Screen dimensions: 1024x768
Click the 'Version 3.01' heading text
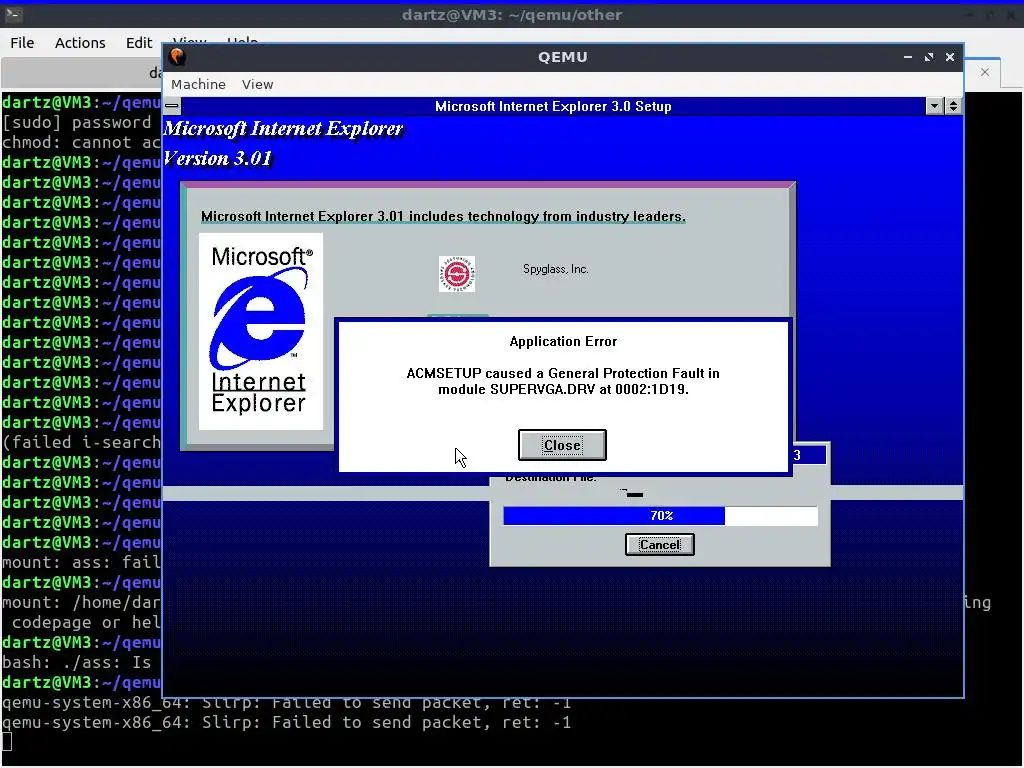tap(217, 158)
